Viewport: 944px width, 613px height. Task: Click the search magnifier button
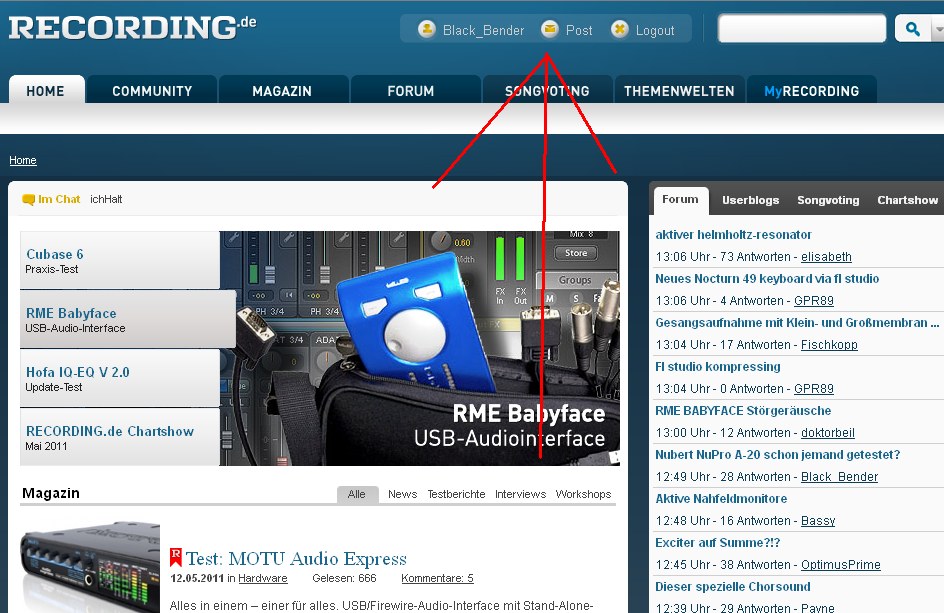click(912, 28)
